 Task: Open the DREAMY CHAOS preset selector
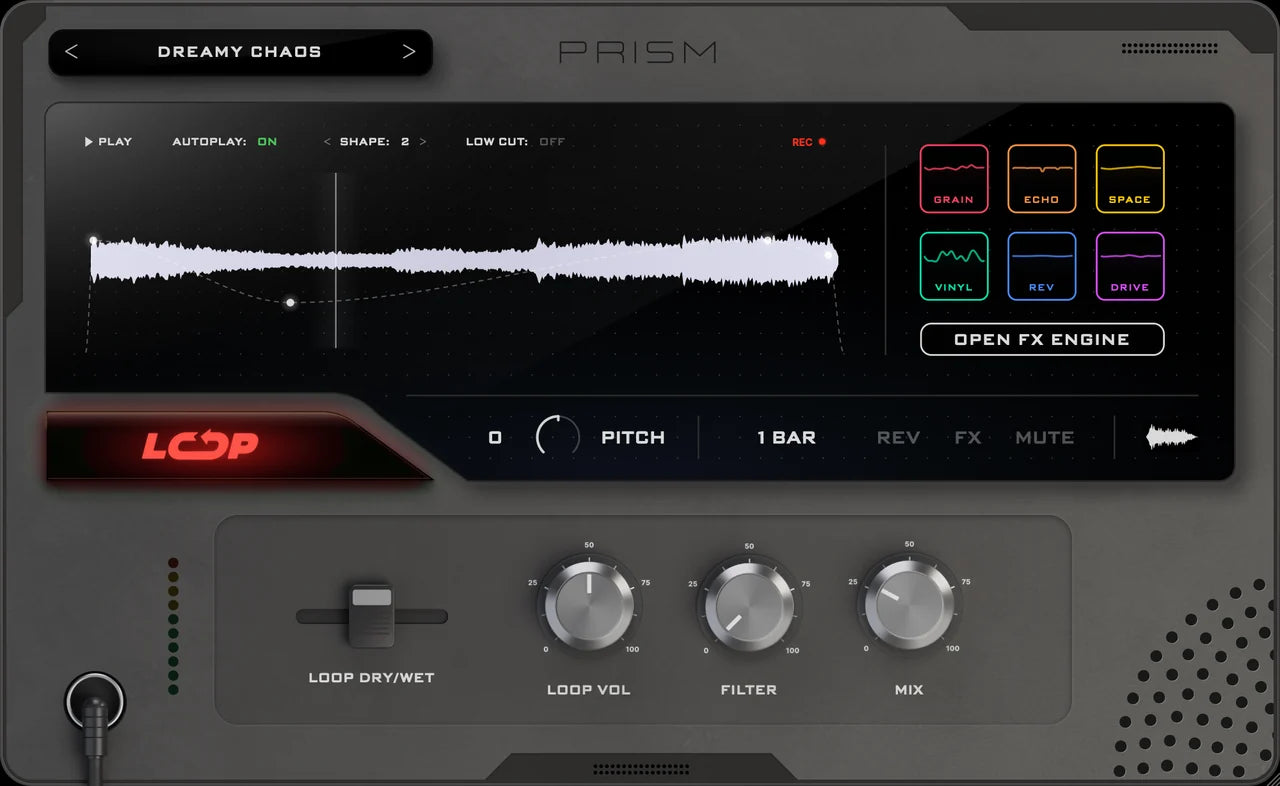240,52
